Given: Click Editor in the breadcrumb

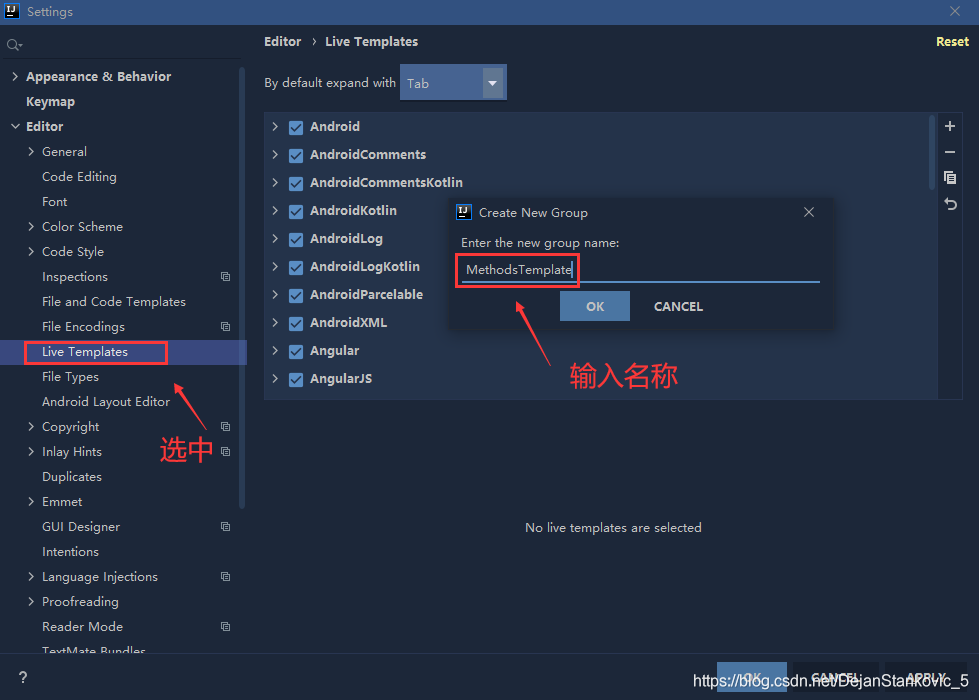Looking at the screenshot, I should click(x=282, y=41).
